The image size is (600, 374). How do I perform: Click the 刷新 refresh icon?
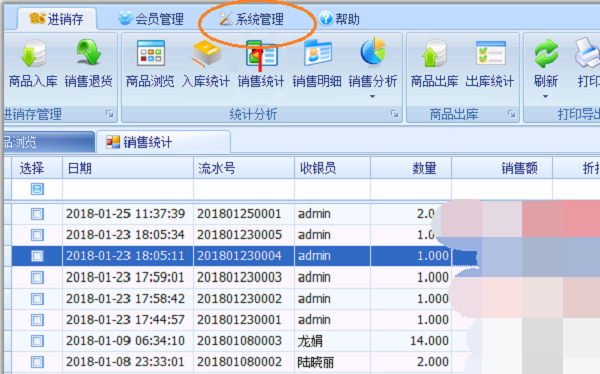[546, 54]
